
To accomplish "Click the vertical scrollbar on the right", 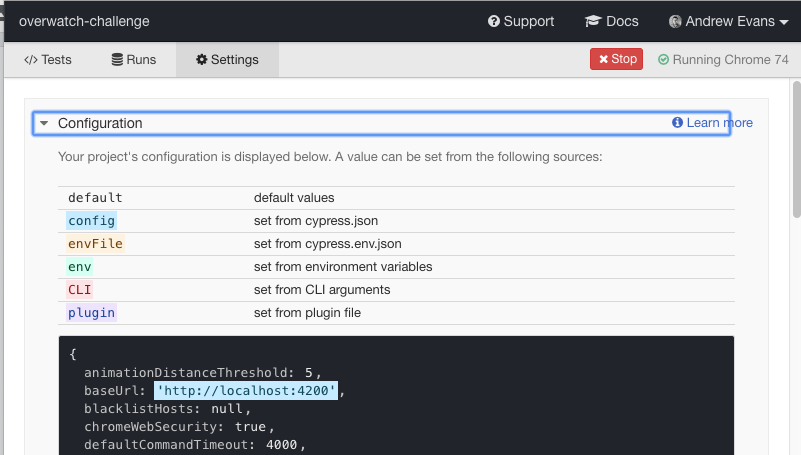I will [x=796, y=150].
